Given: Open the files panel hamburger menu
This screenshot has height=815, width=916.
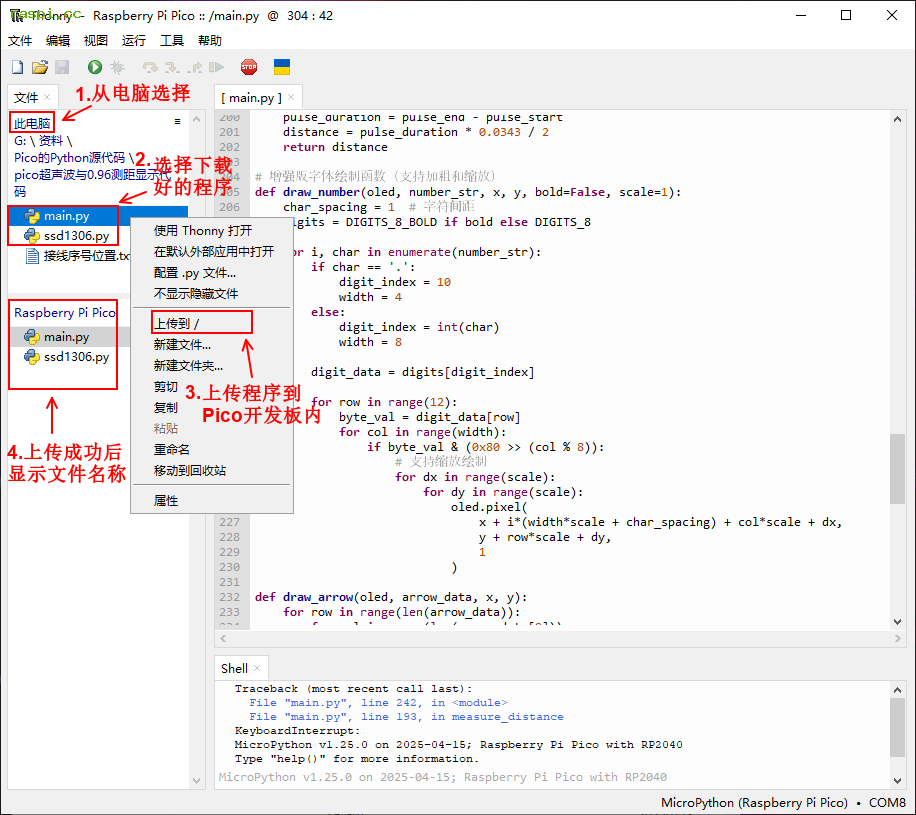Looking at the screenshot, I should (x=177, y=121).
